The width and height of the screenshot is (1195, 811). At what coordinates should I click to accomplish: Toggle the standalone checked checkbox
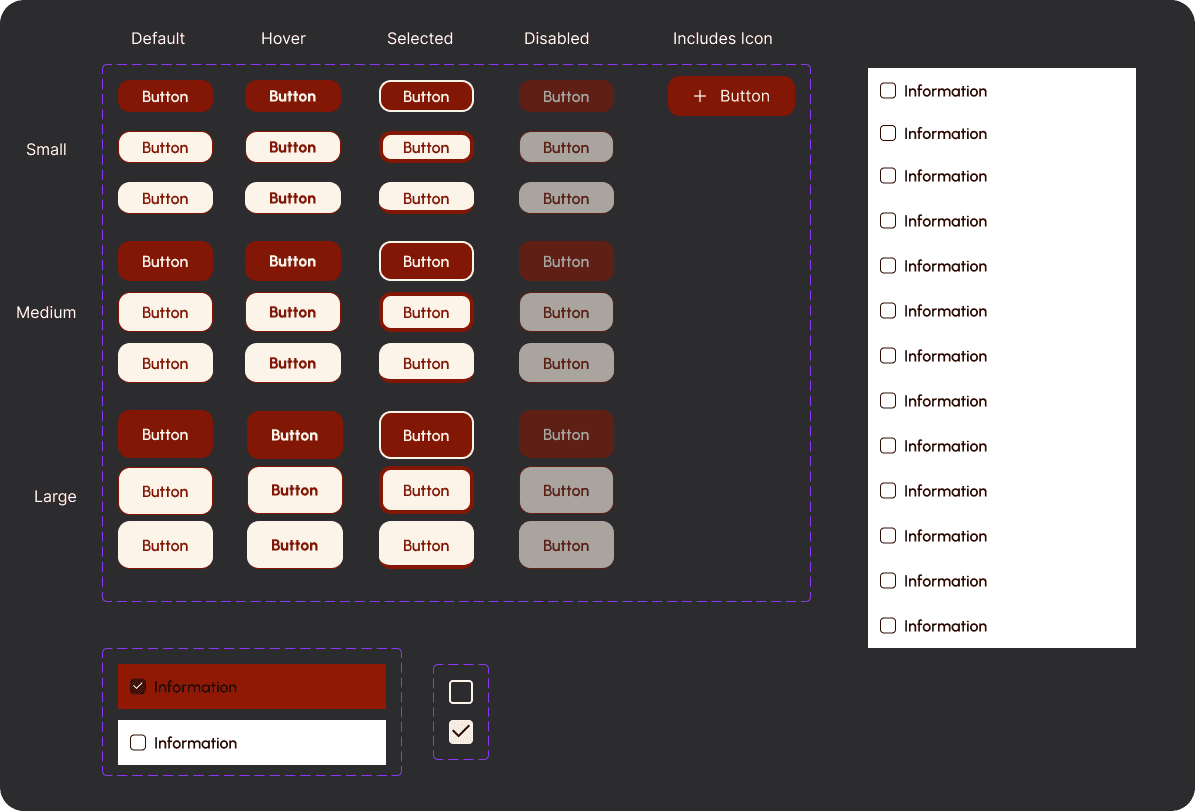click(461, 732)
